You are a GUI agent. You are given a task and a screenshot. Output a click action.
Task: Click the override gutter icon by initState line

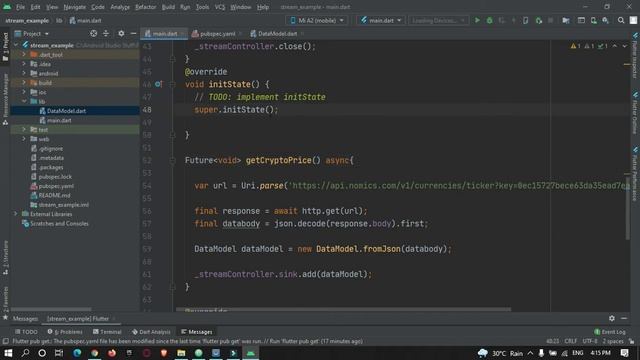159,84
